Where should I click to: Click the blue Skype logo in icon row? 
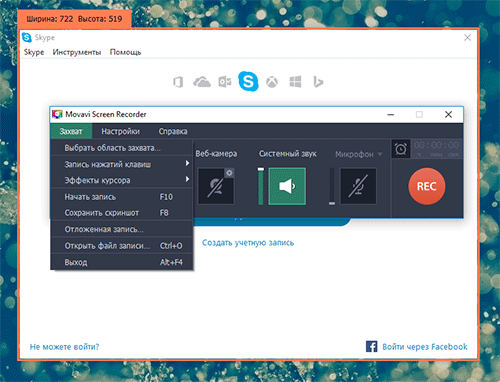248,81
